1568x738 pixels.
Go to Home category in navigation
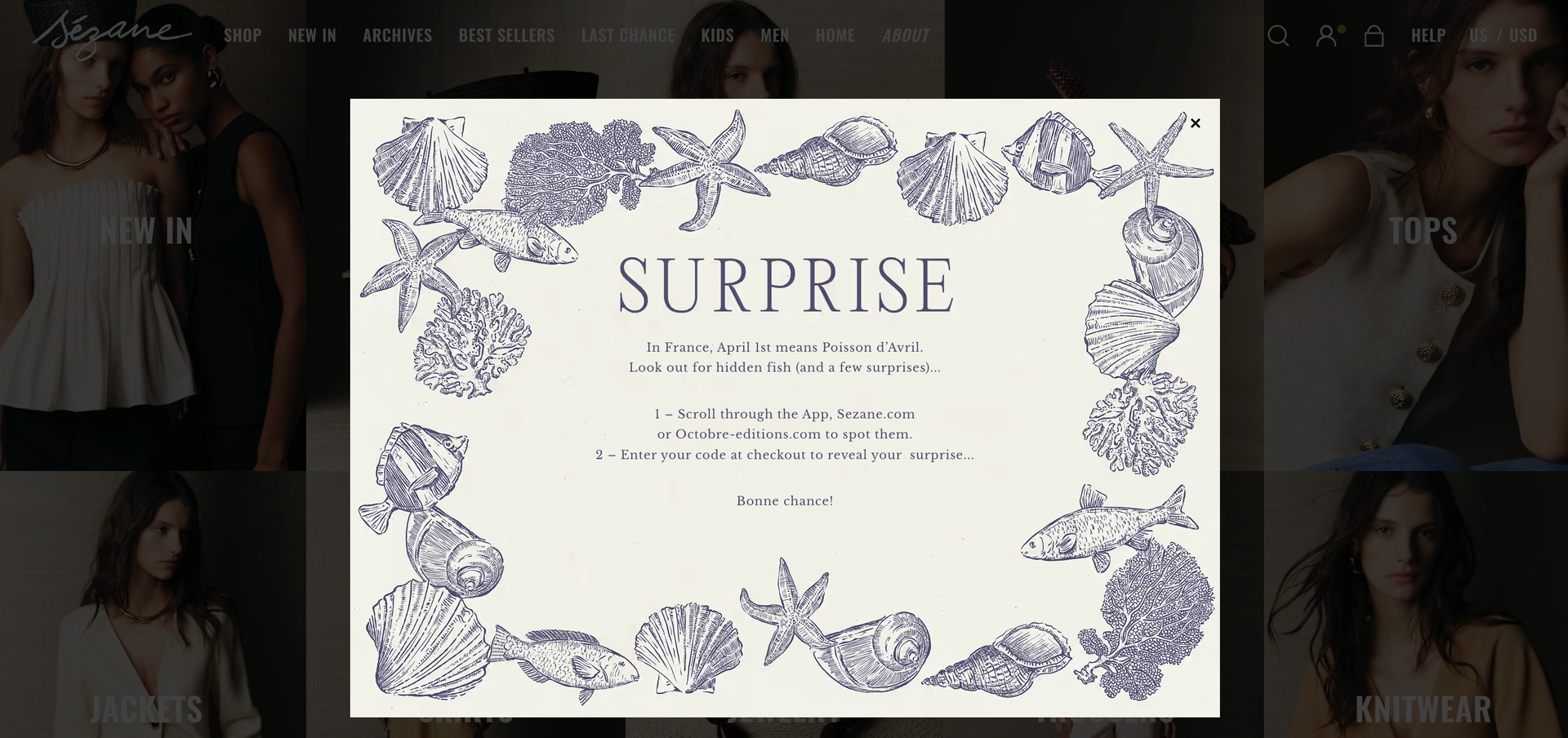pyautogui.click(x=835, y=36)
